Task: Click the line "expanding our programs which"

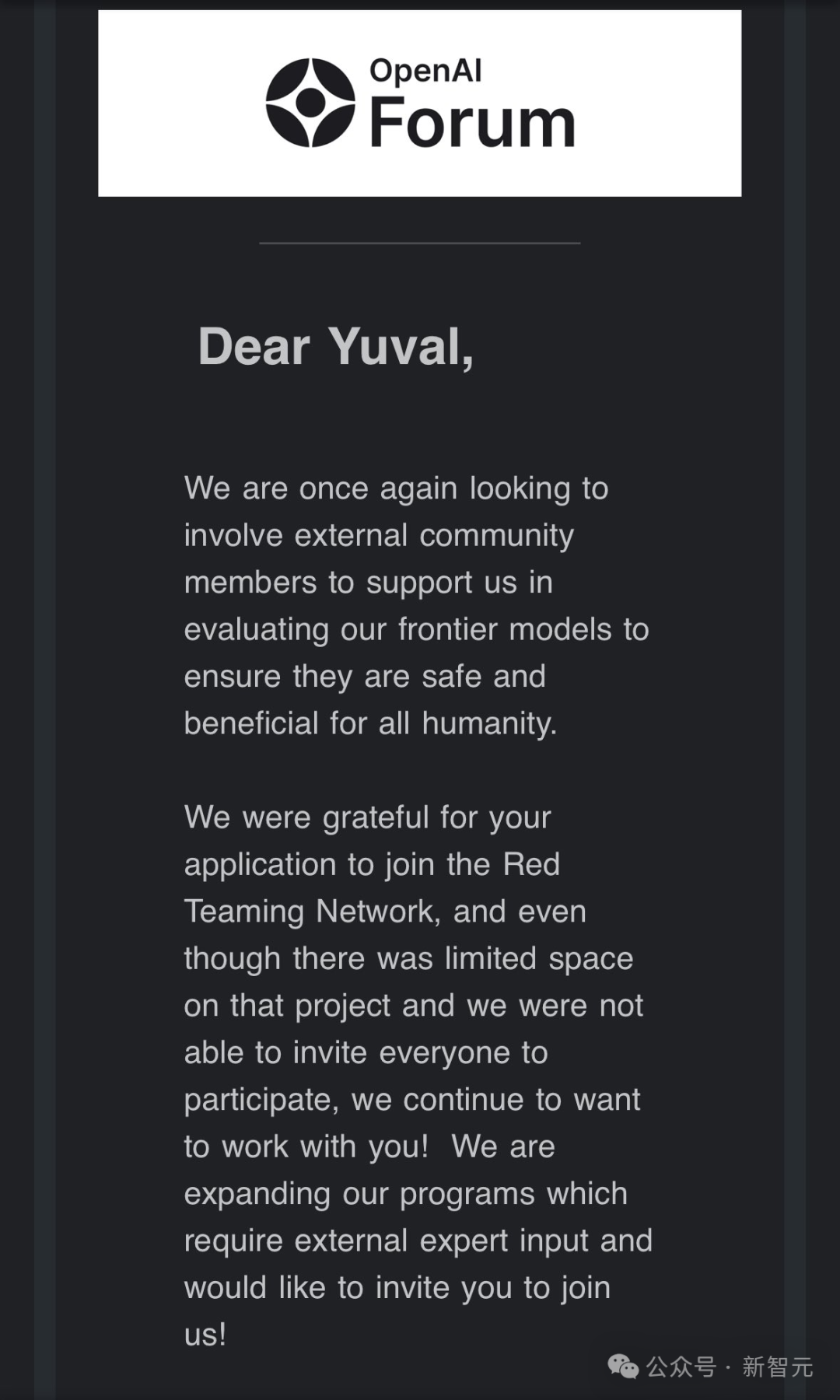Action: pos(405,1194)
